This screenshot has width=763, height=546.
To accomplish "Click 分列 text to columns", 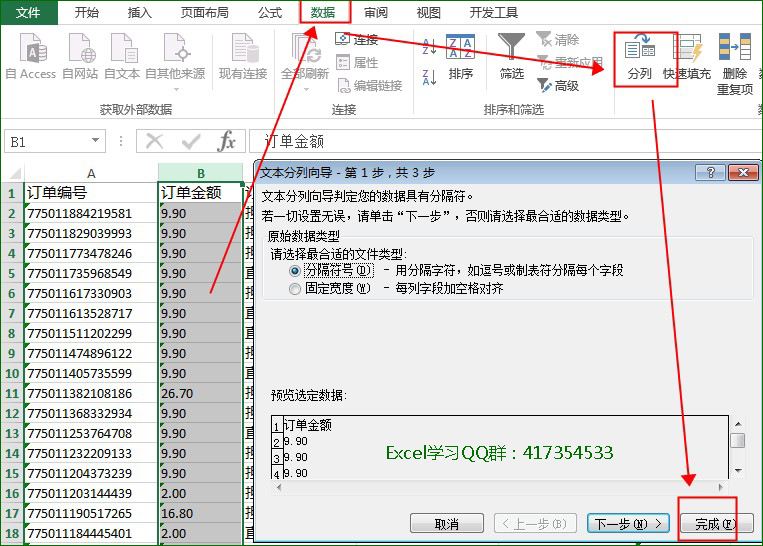I will [x=639, y=57].
